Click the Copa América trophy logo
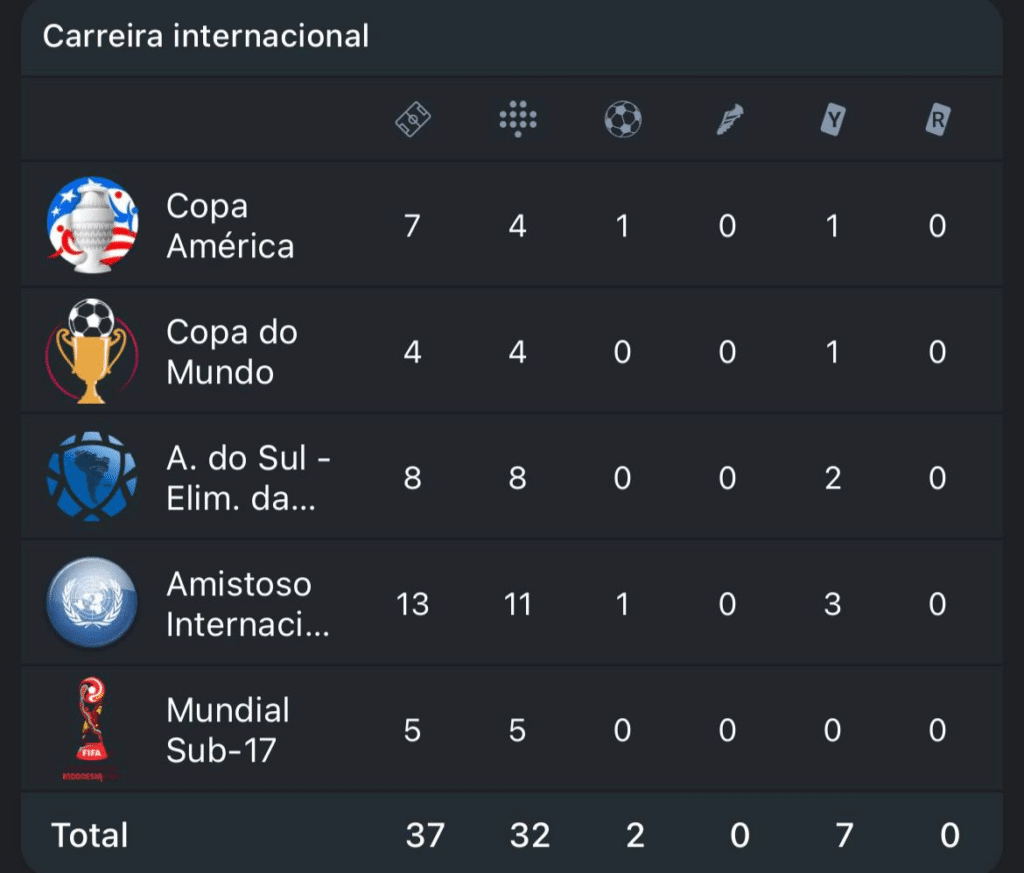 (92, 225)
